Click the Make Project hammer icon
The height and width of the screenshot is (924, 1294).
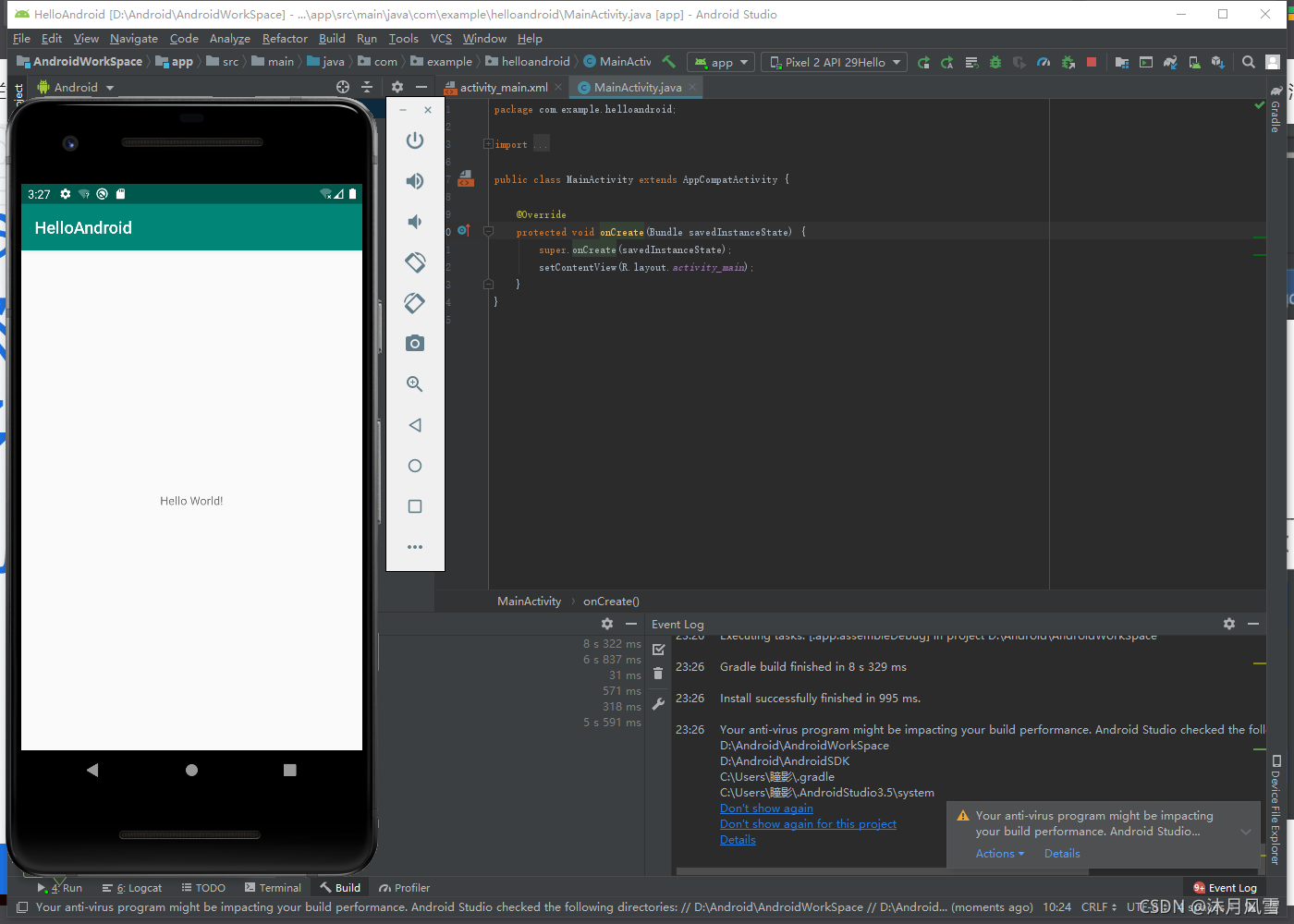coord(668,62)
